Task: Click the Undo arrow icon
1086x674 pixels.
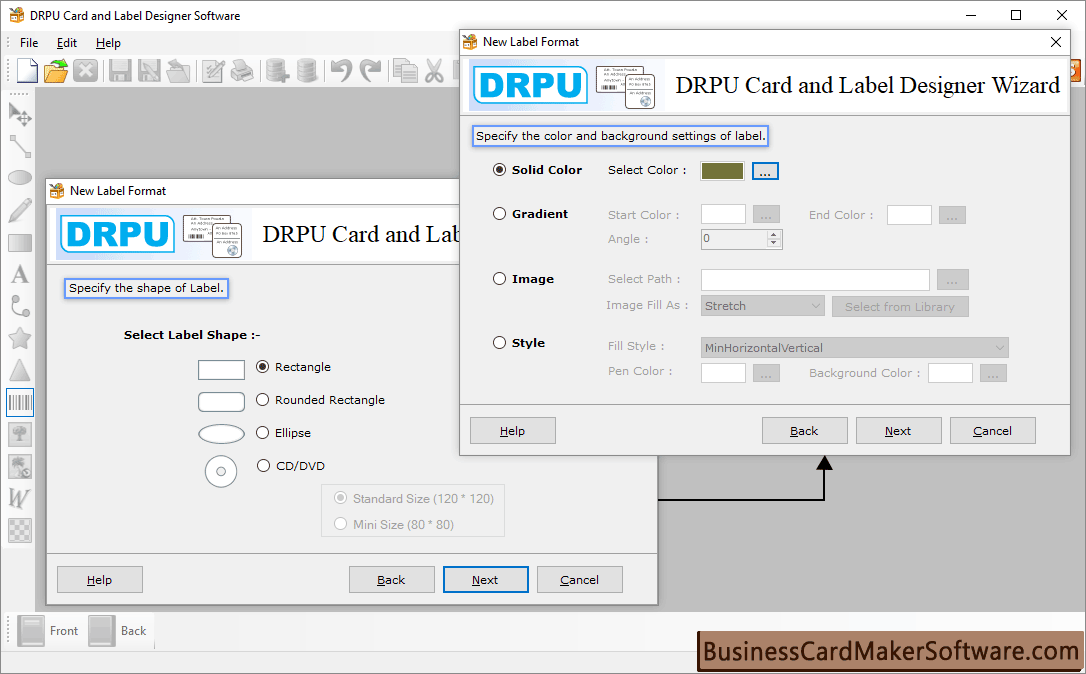Action: coord(341,70)
